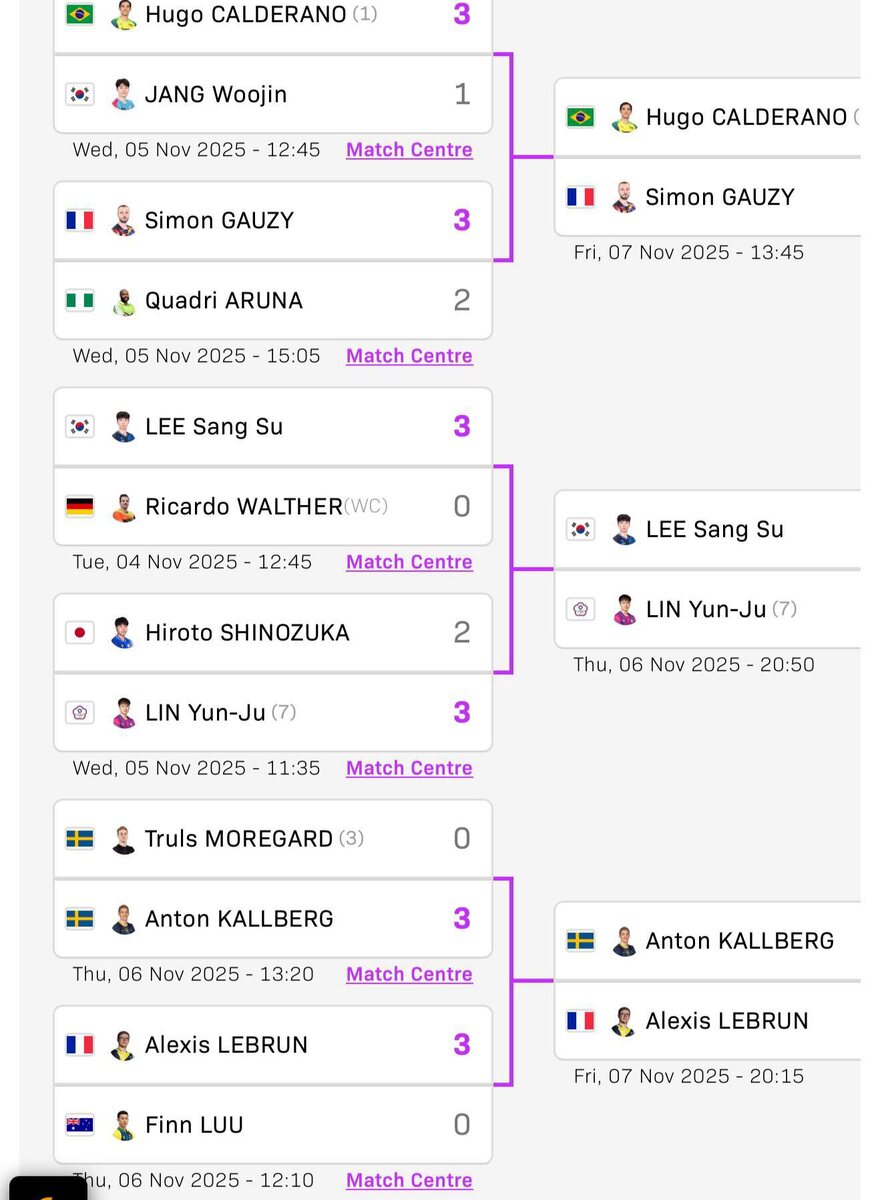Click the Nigeria flag next to Quadri ARUNA
The height and width of the screenshot is (1200, 880).
(80, 300)
